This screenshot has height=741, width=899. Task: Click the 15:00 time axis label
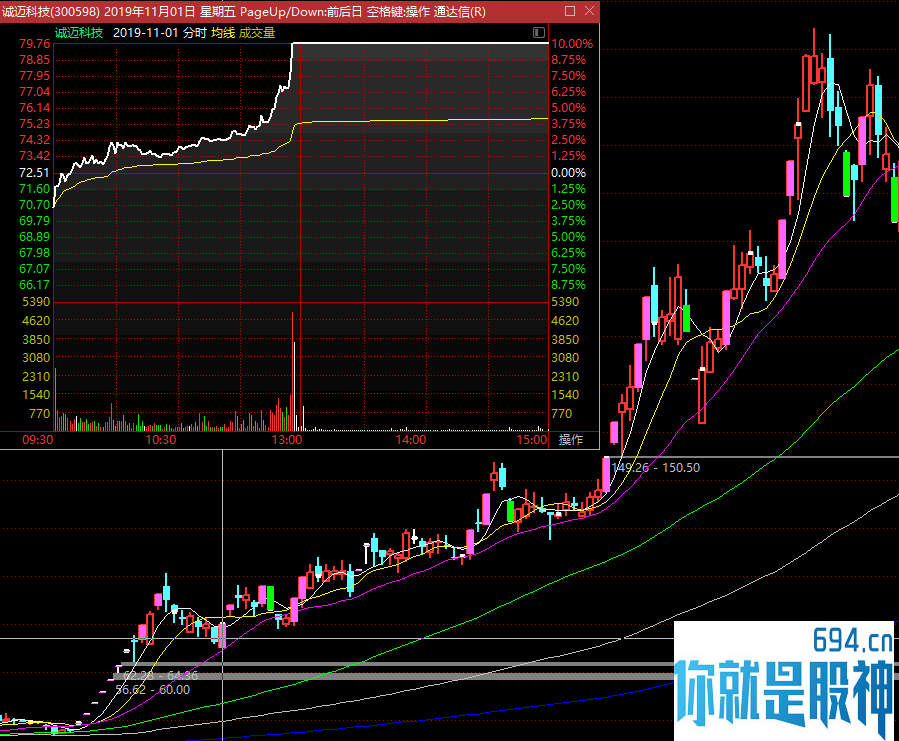pyautogui.click(x=532, y=440)
